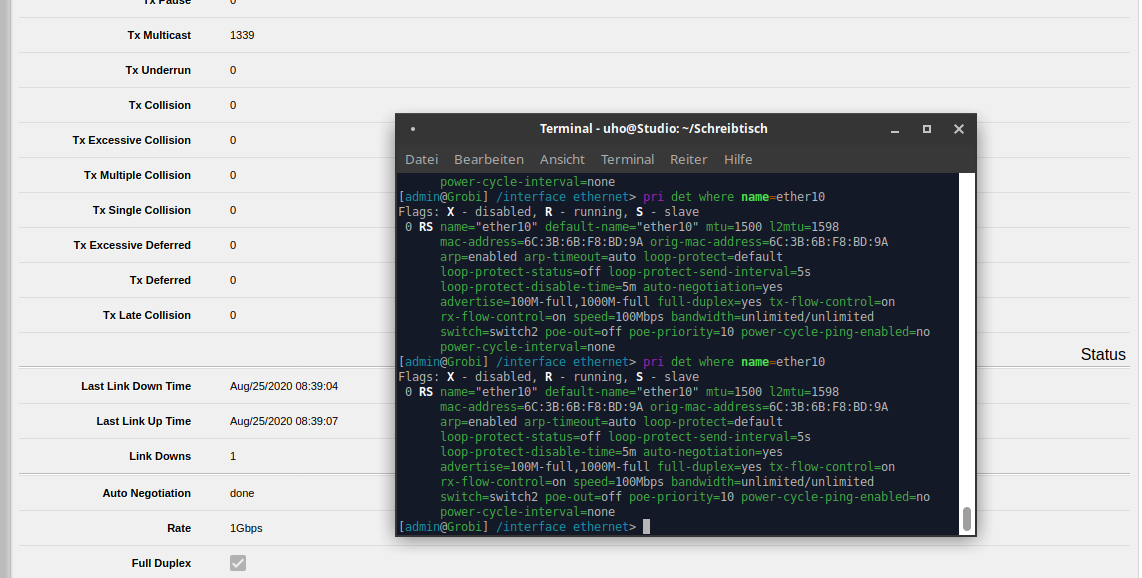Viewport: 1142px width, 578px height.
Task: Click the Tx Multicast label
Action: (x=159, y=35)
